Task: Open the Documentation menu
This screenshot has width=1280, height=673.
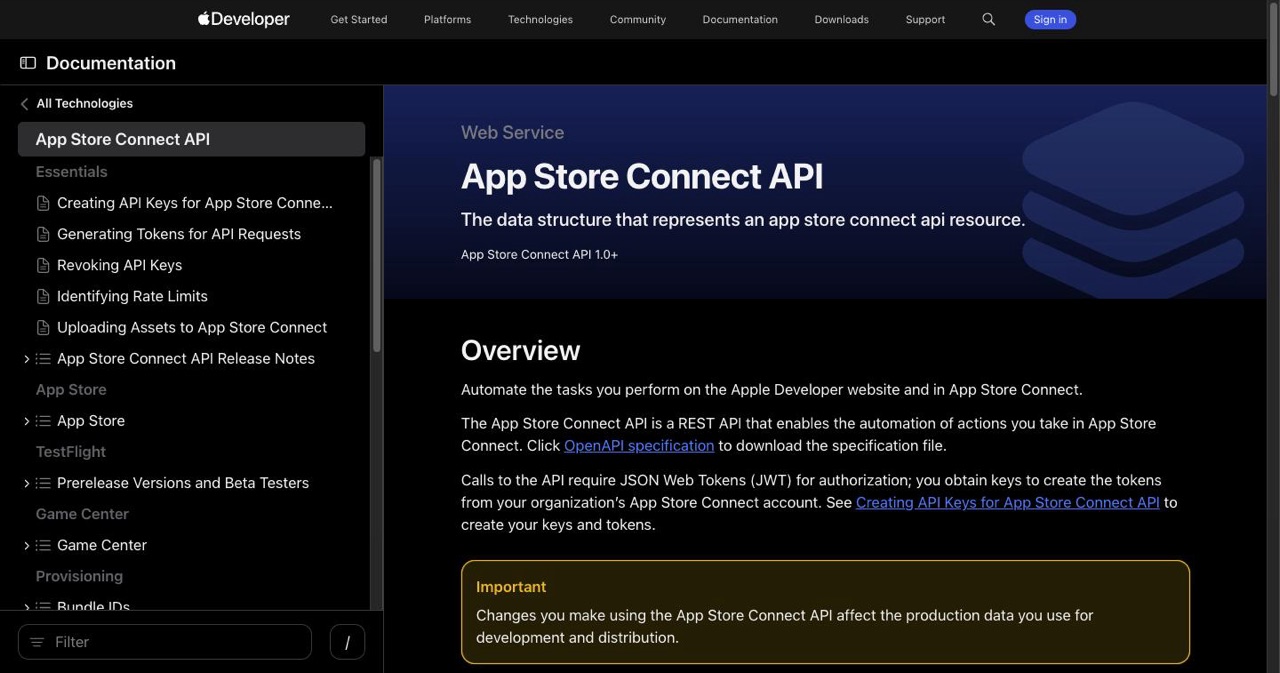Action: 740,19
